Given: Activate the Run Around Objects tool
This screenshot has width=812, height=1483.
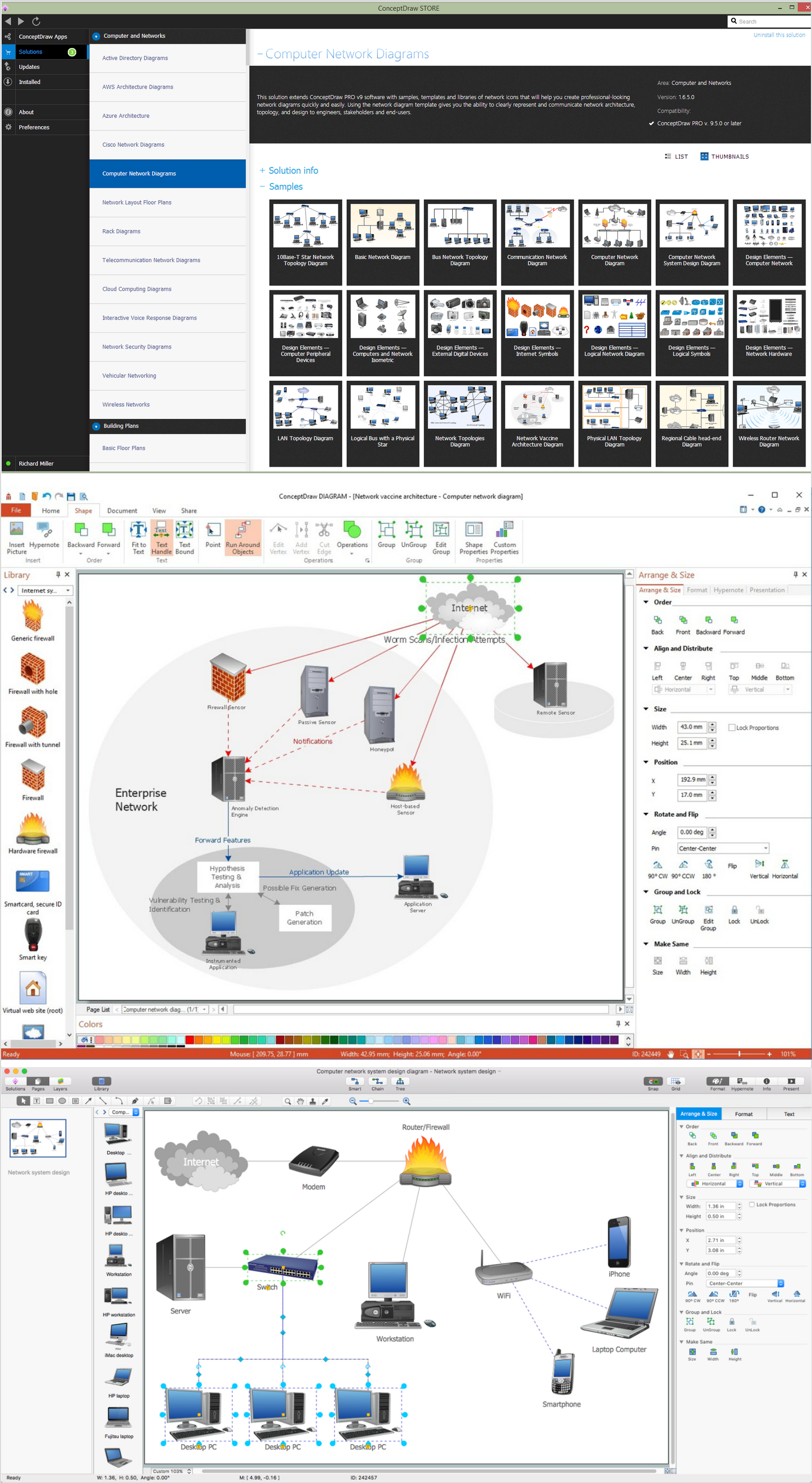Looking at the screenshot, I should (x=243, y=537).
